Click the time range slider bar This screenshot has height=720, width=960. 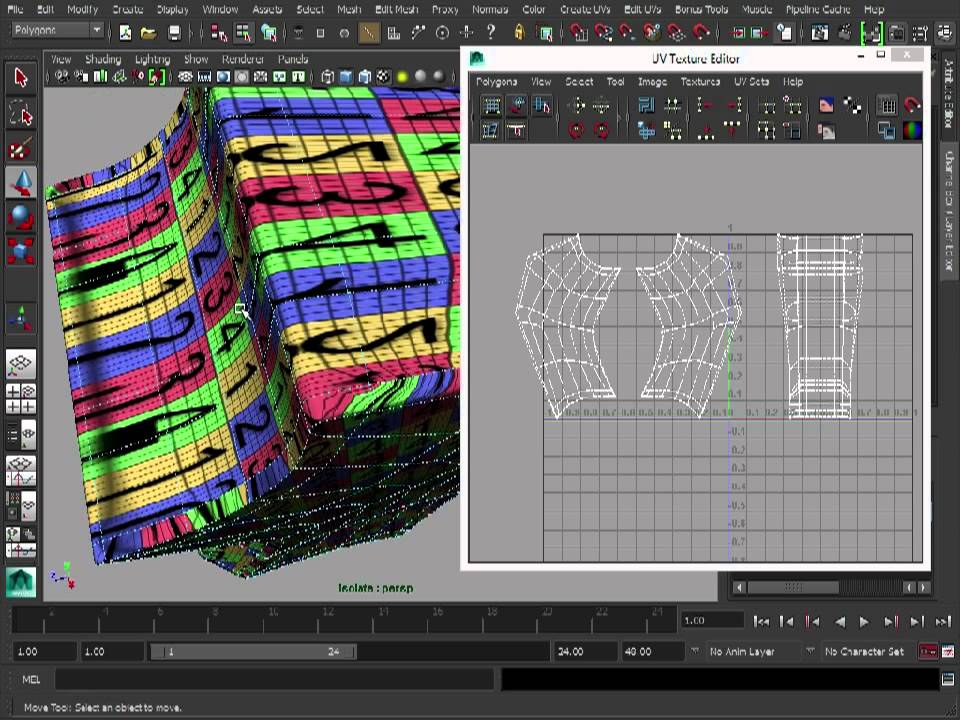(252, 651)
